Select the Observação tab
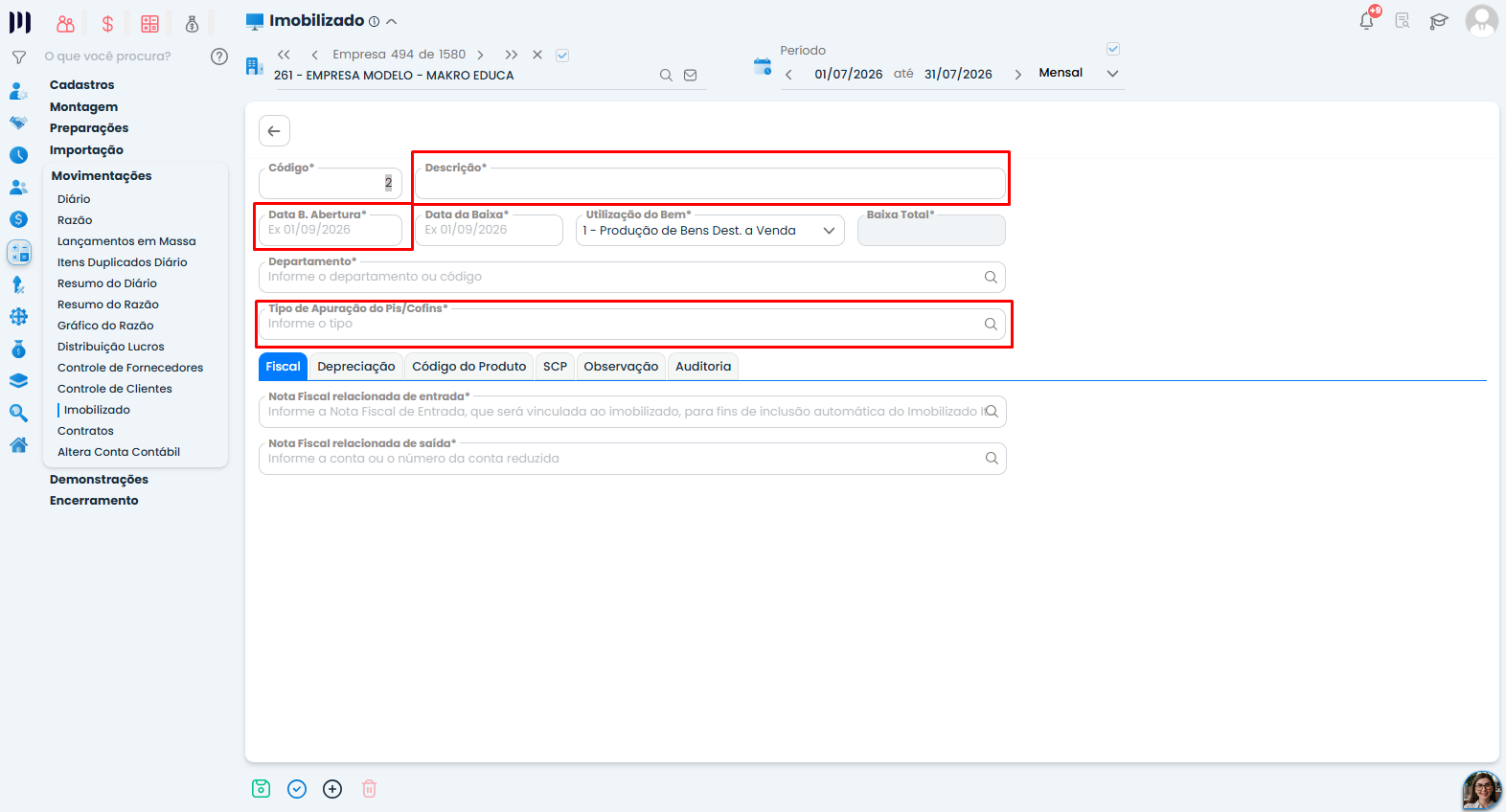The height and width of the screenshot is (812, 1506). pyautogui.click(x=621, y=367)
